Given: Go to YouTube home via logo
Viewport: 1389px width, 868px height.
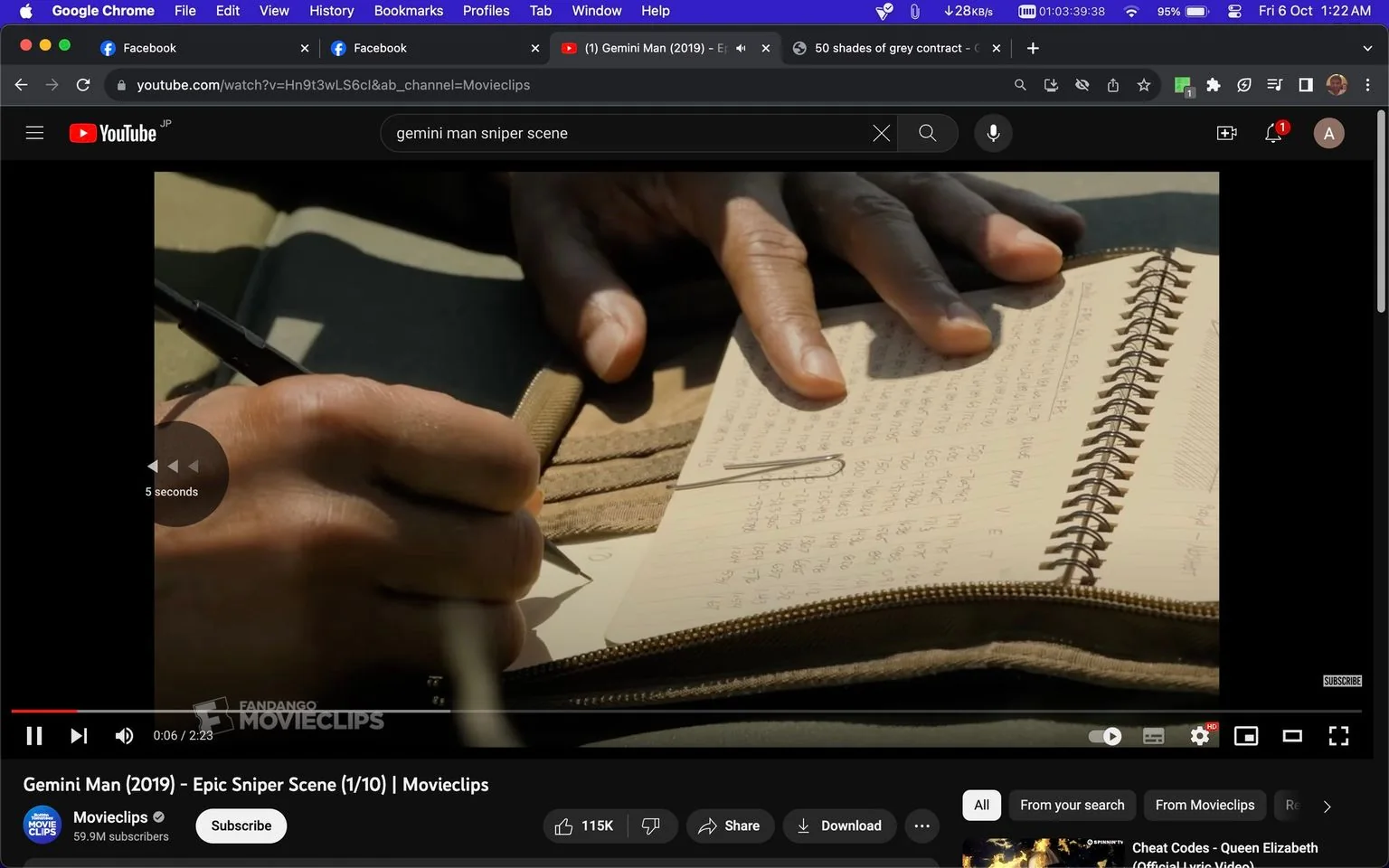Looking at the screenshot, I should click(113, 133).
